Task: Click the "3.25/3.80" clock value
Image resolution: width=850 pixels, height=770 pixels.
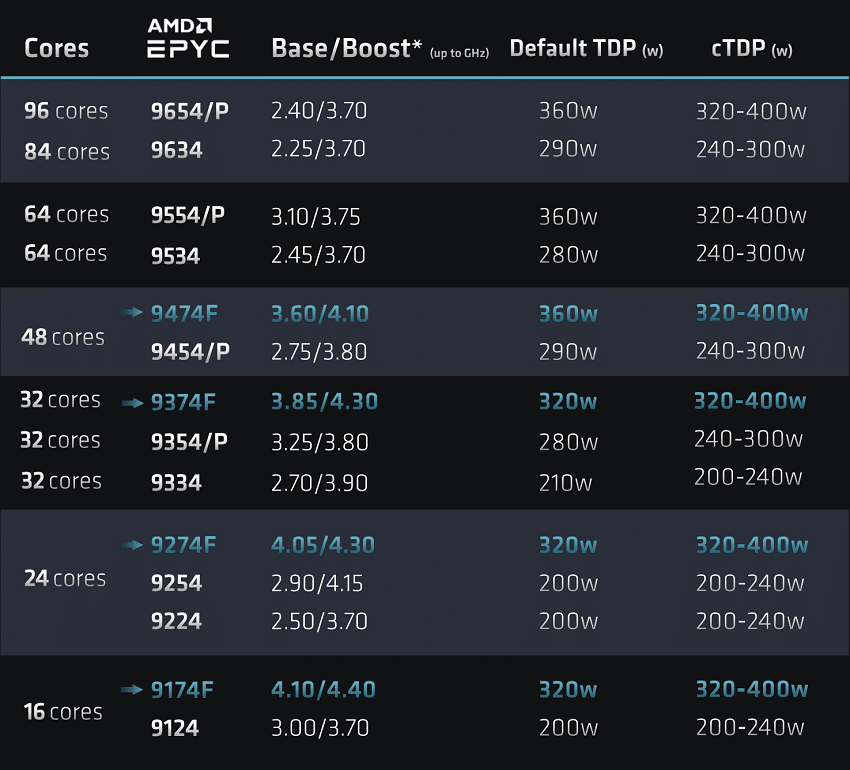Action: point(320,442)
